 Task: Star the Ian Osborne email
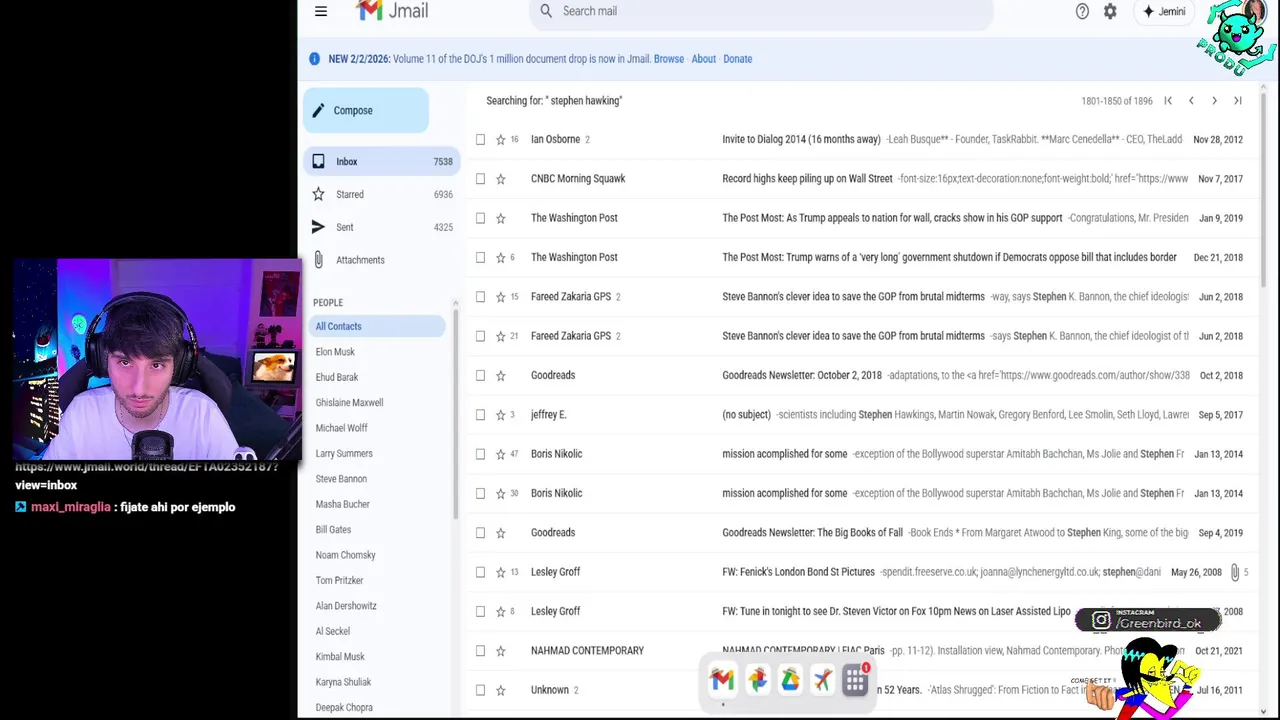pos(501,140)
